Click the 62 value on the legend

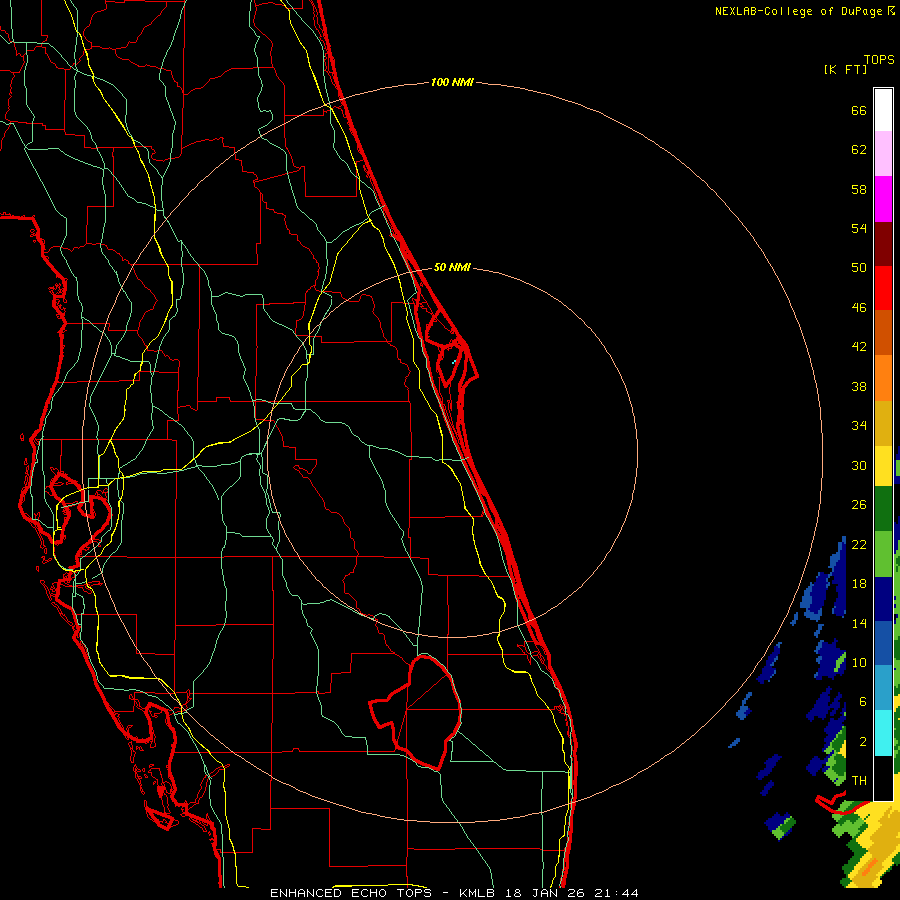point(859,150)
